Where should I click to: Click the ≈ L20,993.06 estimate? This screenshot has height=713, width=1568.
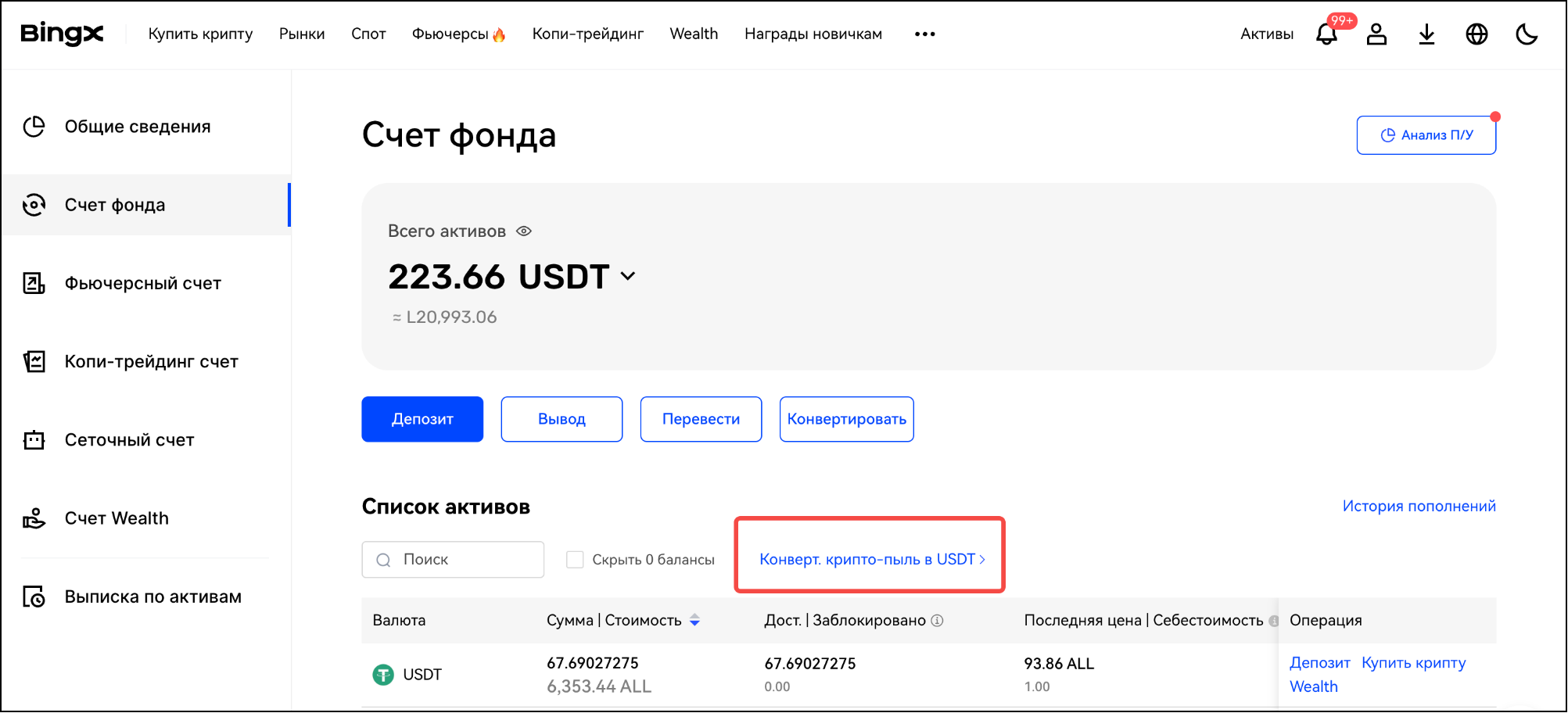444,317
